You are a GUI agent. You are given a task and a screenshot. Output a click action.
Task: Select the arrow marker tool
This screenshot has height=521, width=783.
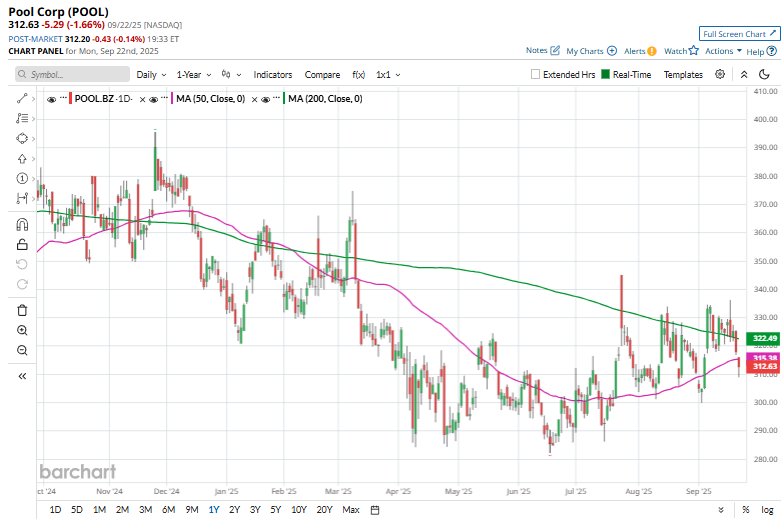22,158
